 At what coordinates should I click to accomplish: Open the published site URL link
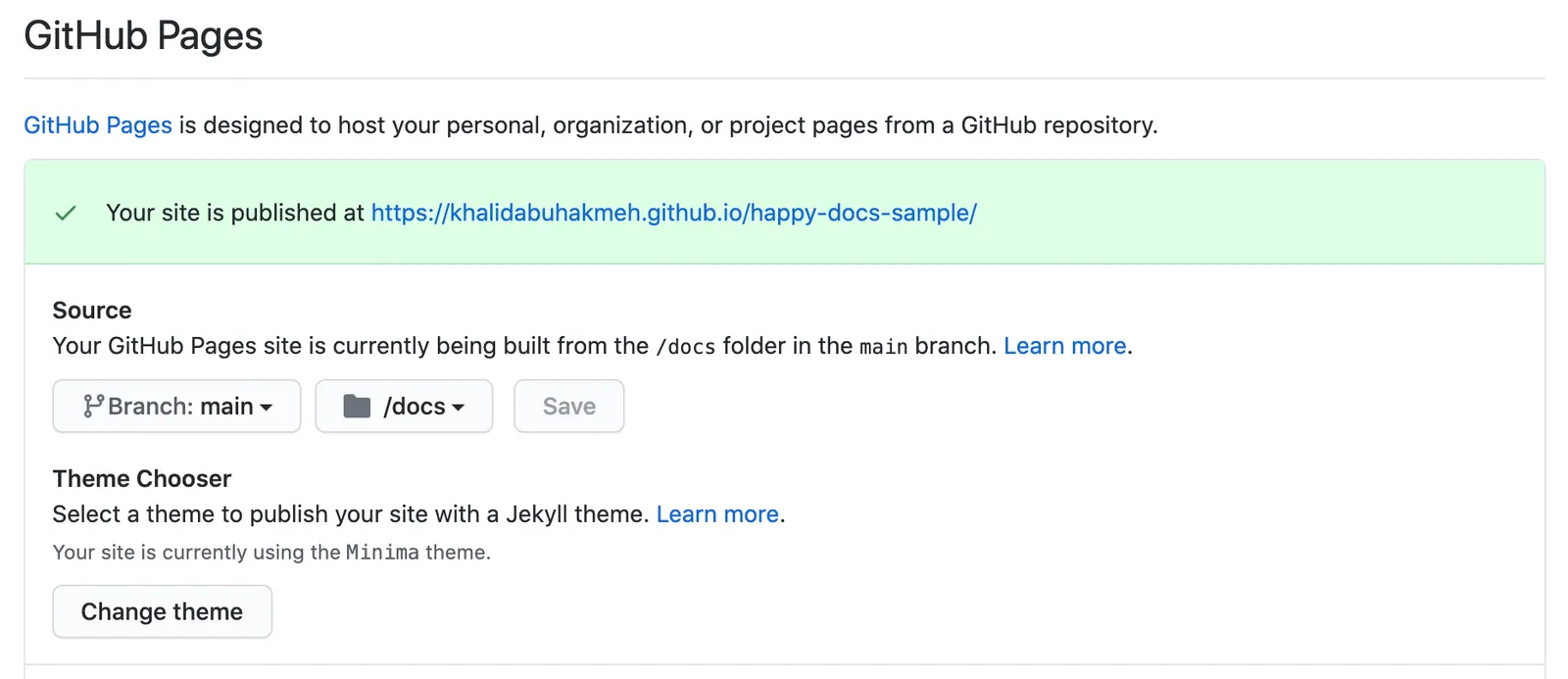pyautogui.click(x=673, y=213)
